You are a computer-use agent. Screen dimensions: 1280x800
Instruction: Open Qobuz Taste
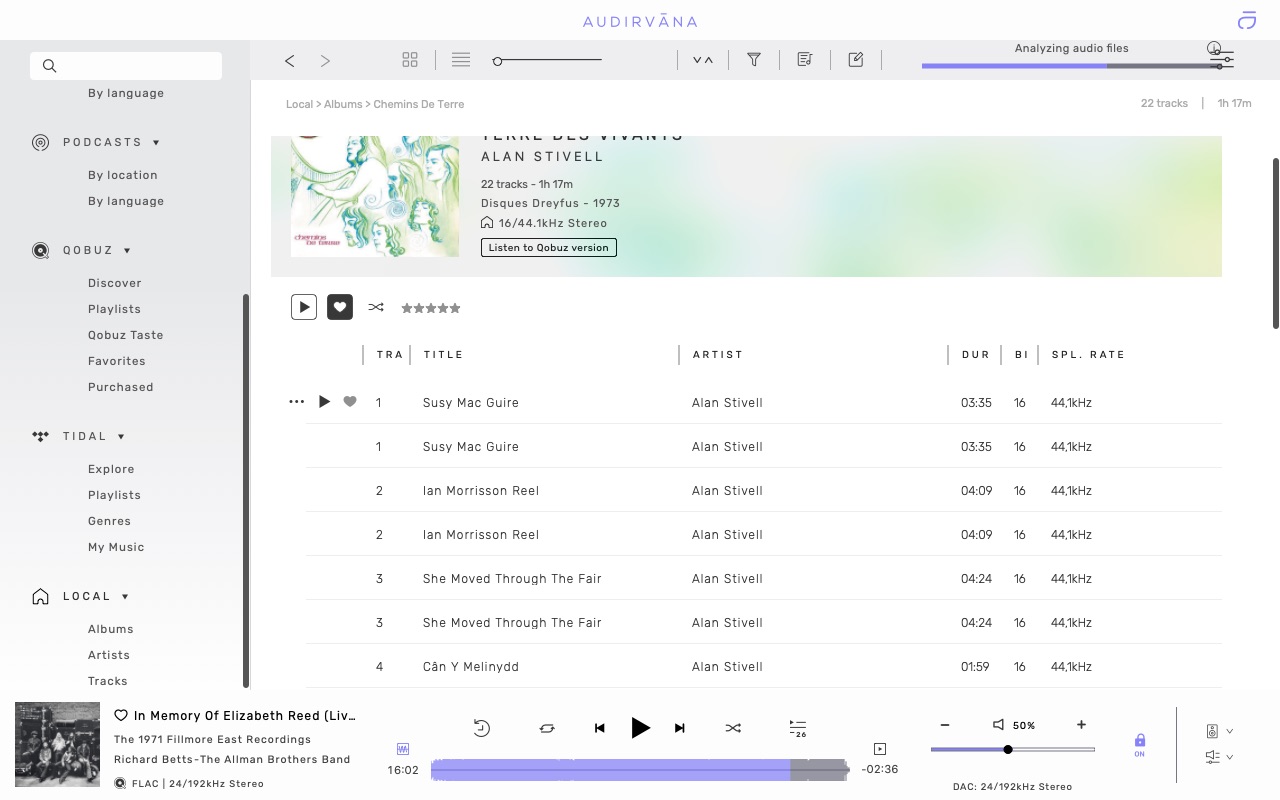click(x=126, y=335)
